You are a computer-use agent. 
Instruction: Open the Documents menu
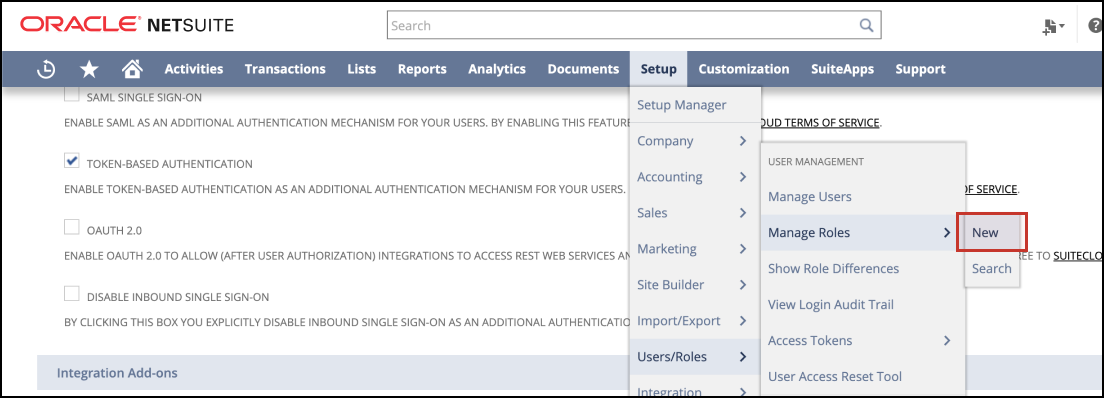(x=584, y=69)
